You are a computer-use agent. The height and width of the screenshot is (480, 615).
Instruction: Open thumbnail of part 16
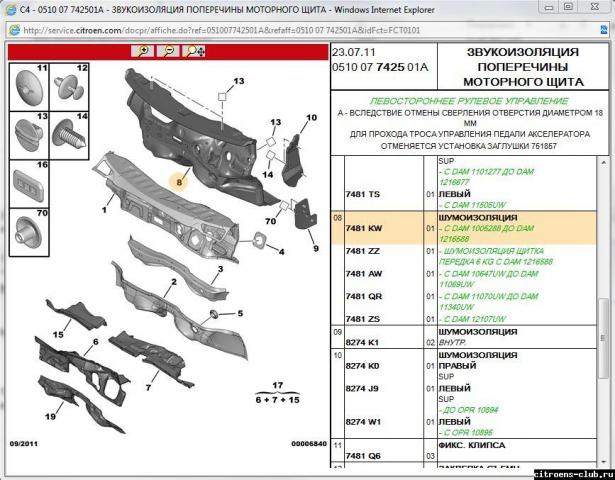click(x=29, y=184)
